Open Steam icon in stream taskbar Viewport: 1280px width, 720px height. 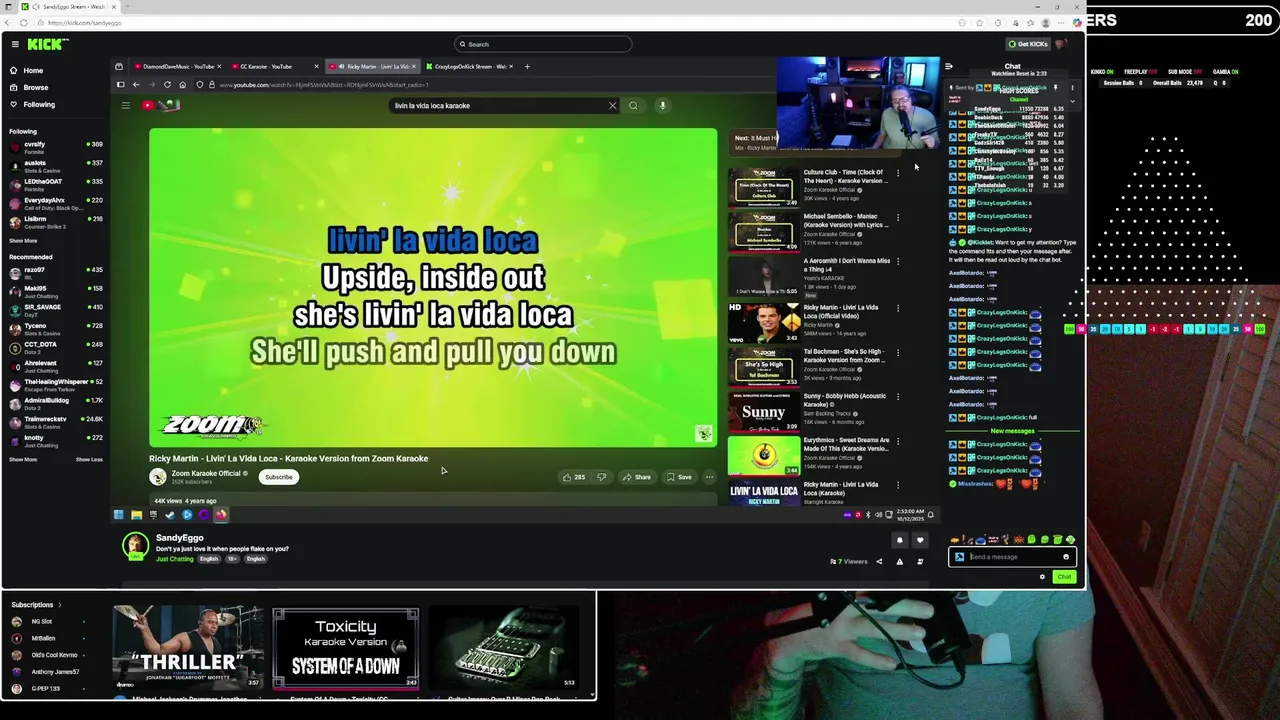(170, 515)
